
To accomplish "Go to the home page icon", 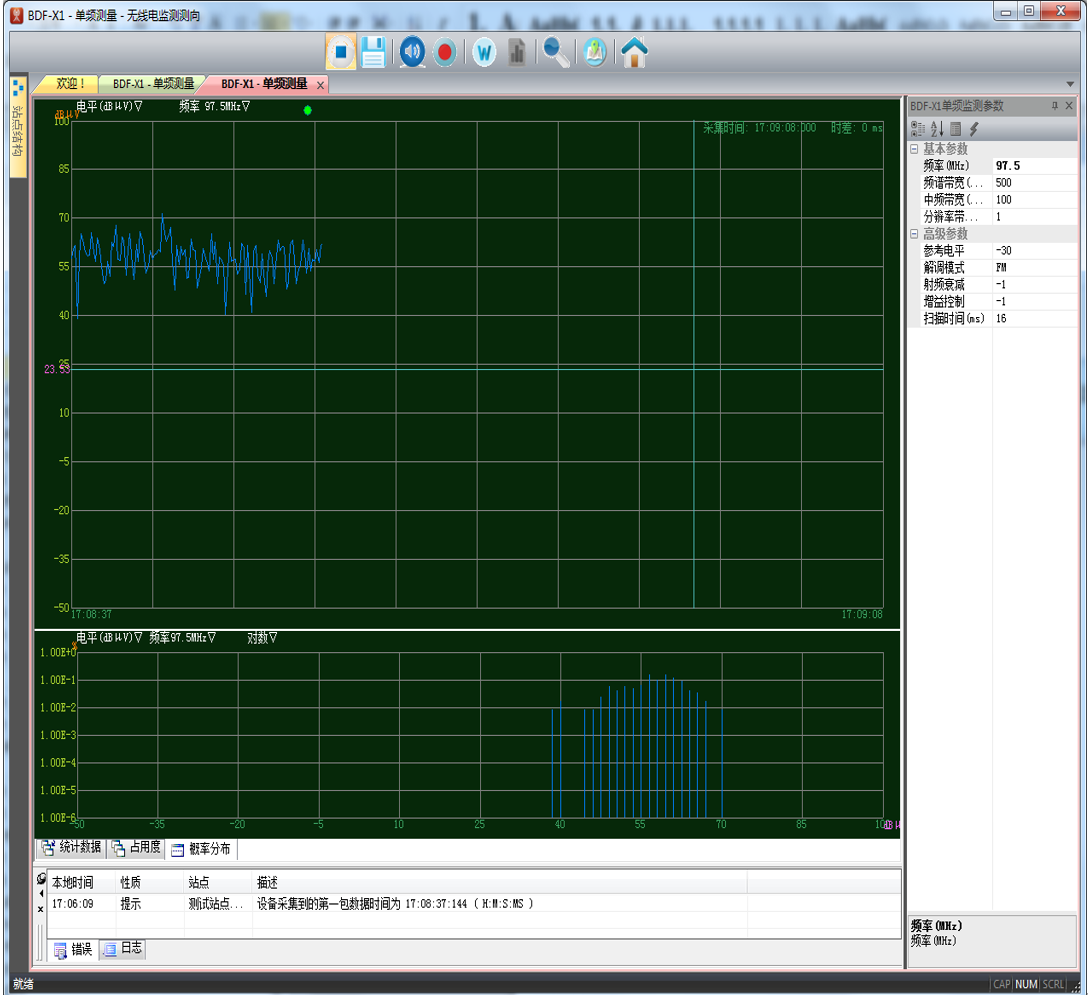I will (x=634, y=52).
